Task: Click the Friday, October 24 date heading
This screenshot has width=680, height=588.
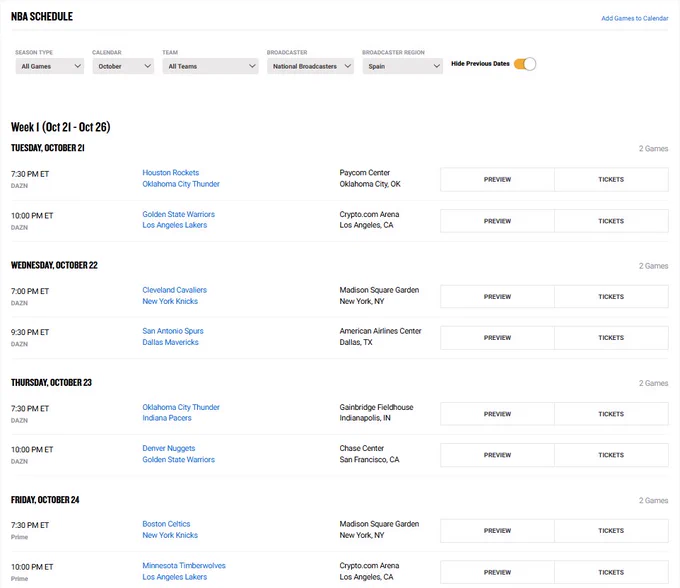Action: tap(45, 500)
